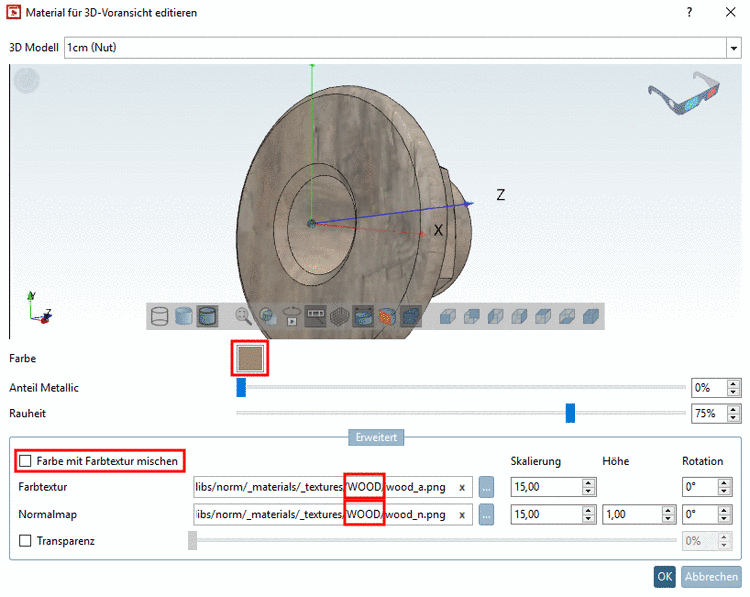Click the Farbtextur file path field
The image size is (750, 597).
click(x=333, y=487)
